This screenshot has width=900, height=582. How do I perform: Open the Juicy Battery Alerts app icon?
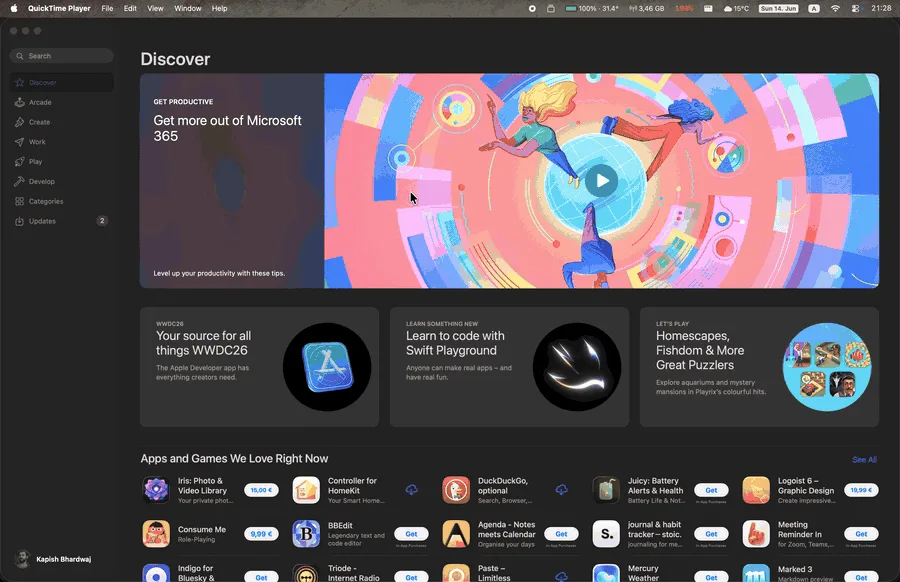[x=606, y=490]
